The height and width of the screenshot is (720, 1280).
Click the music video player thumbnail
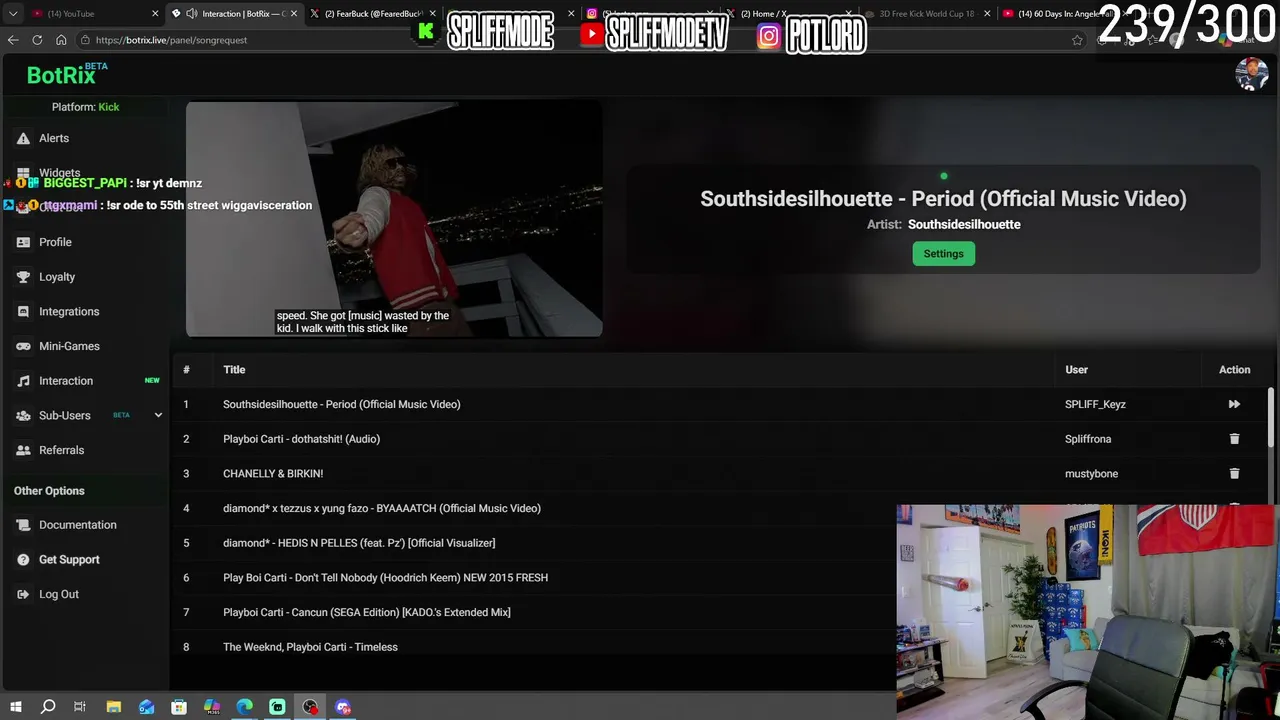pos(394,219)
